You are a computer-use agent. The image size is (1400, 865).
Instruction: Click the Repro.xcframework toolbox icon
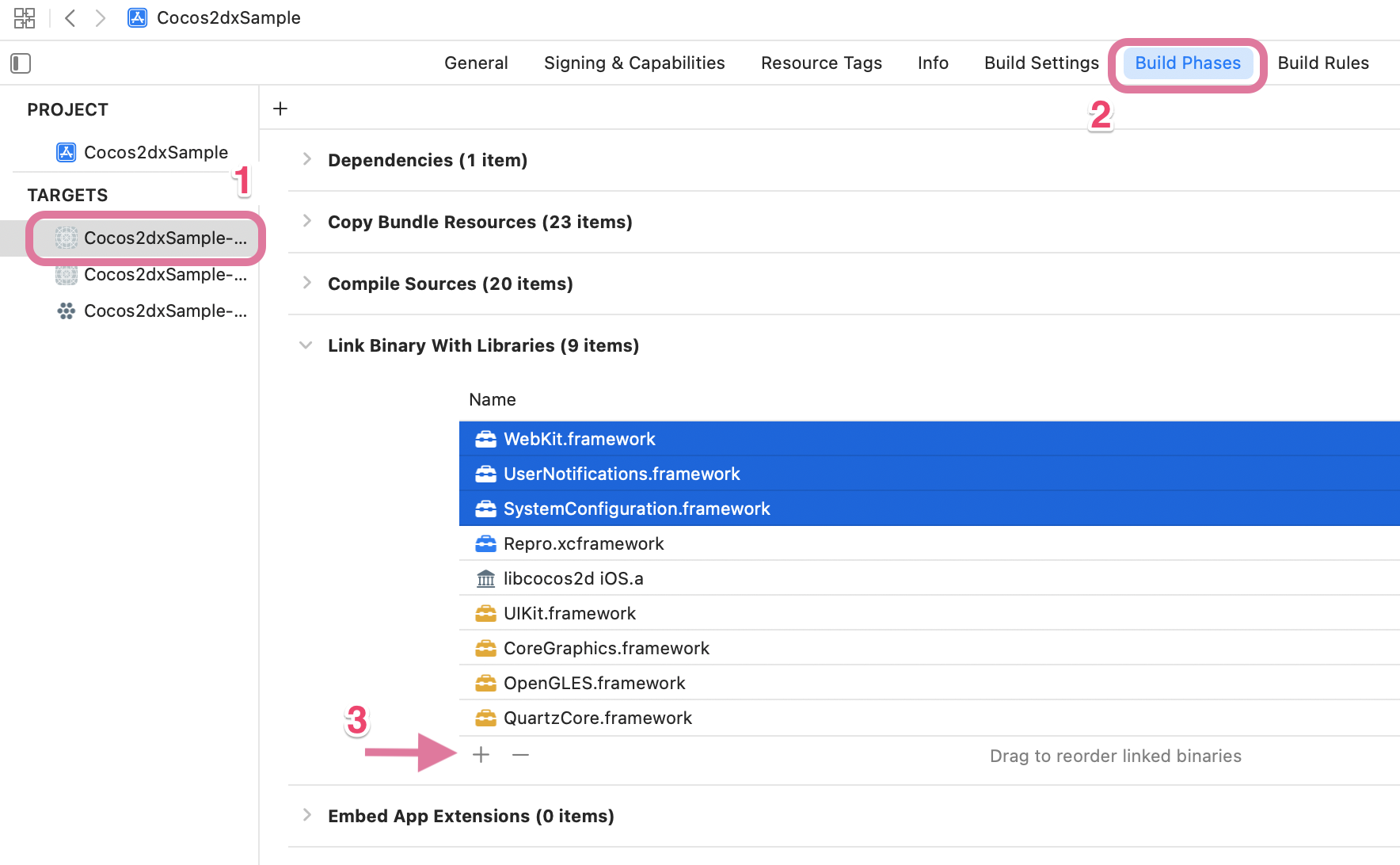tap(485, 543)
